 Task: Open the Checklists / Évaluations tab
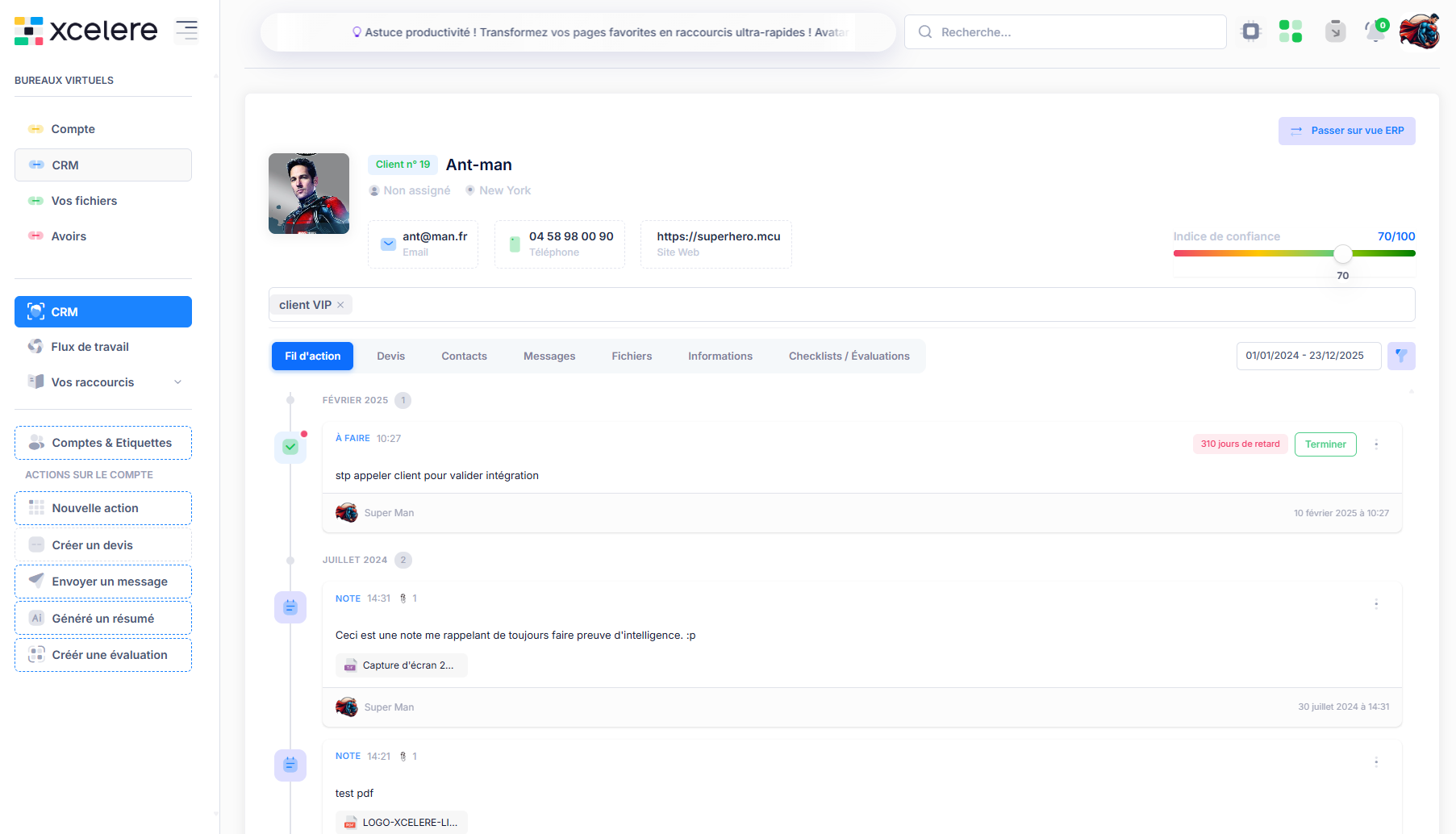[x=849, y=356]
